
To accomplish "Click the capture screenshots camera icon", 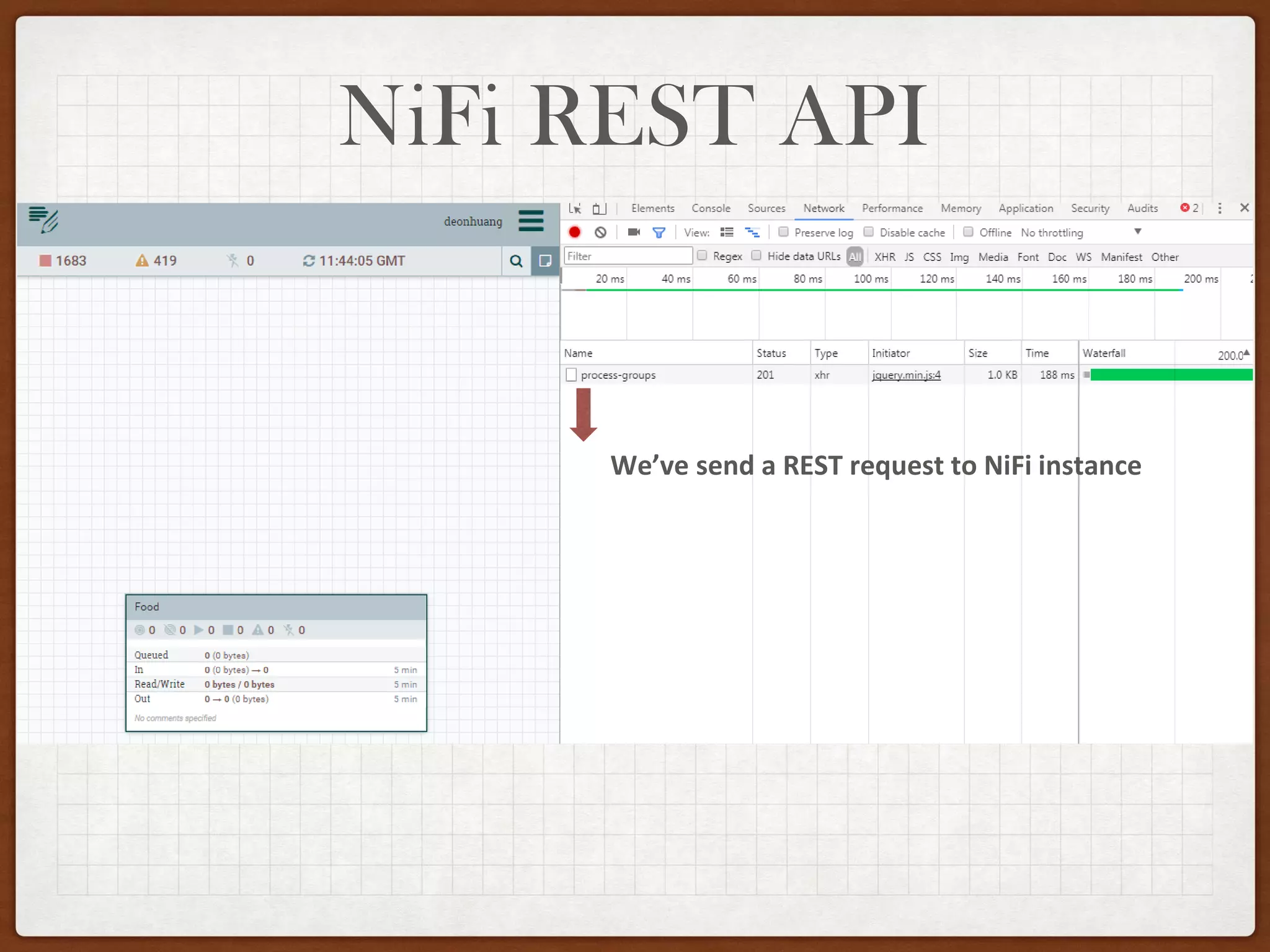I will point(634,232).
